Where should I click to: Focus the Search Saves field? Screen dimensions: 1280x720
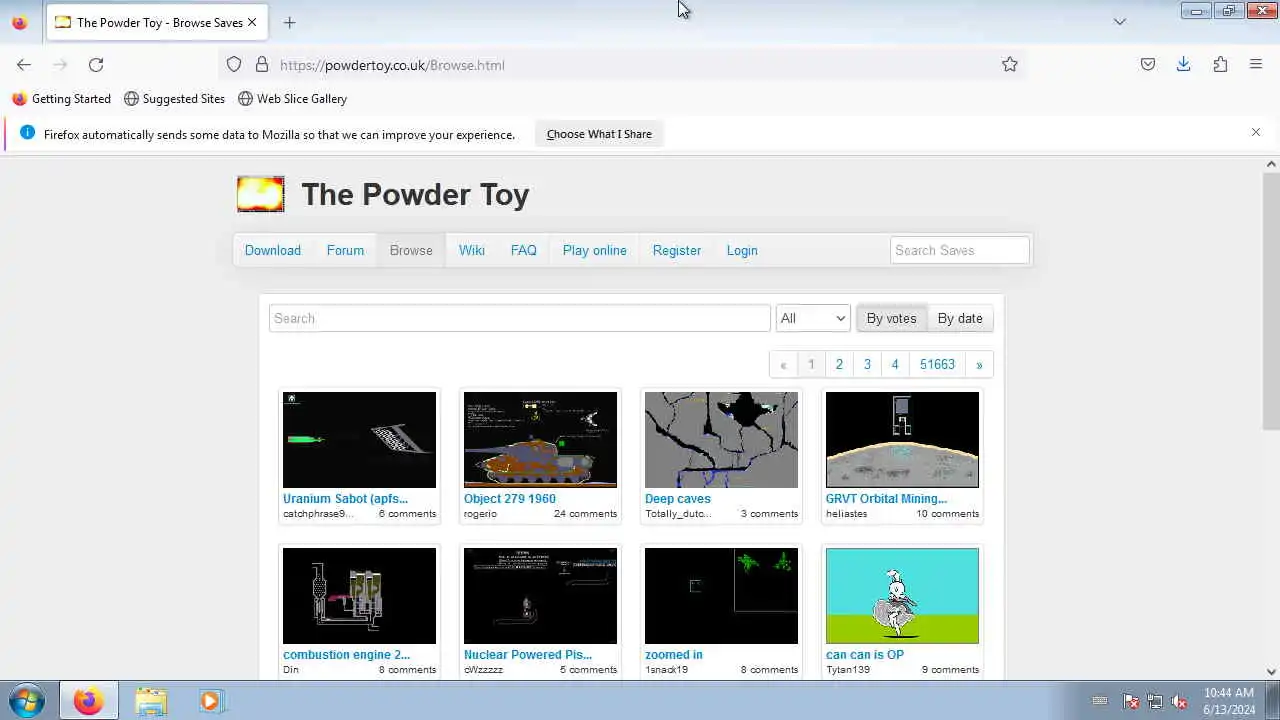[x=959, y=250]
